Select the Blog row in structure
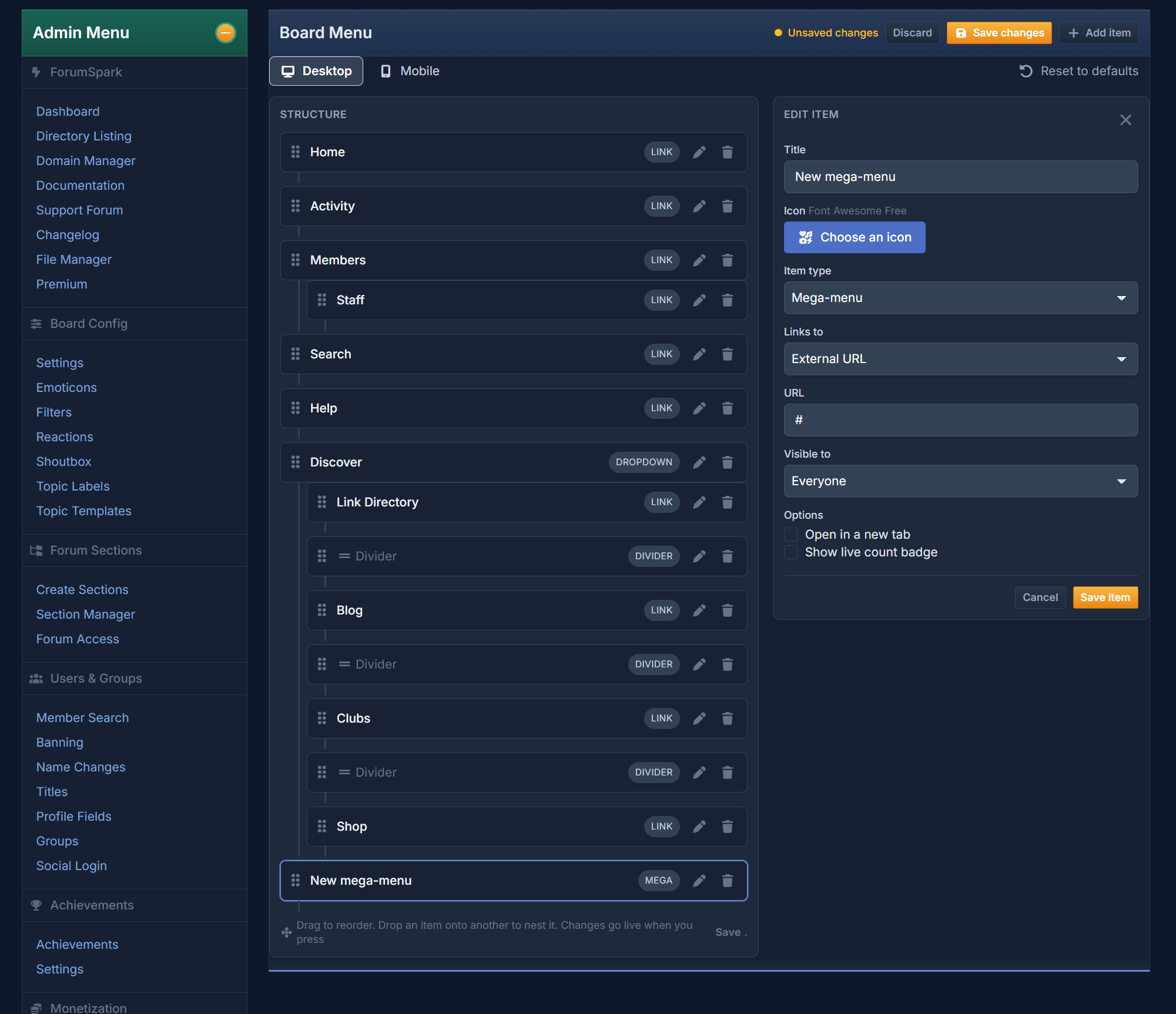Screen dimensions: 1176x1014 coord(527,610)
